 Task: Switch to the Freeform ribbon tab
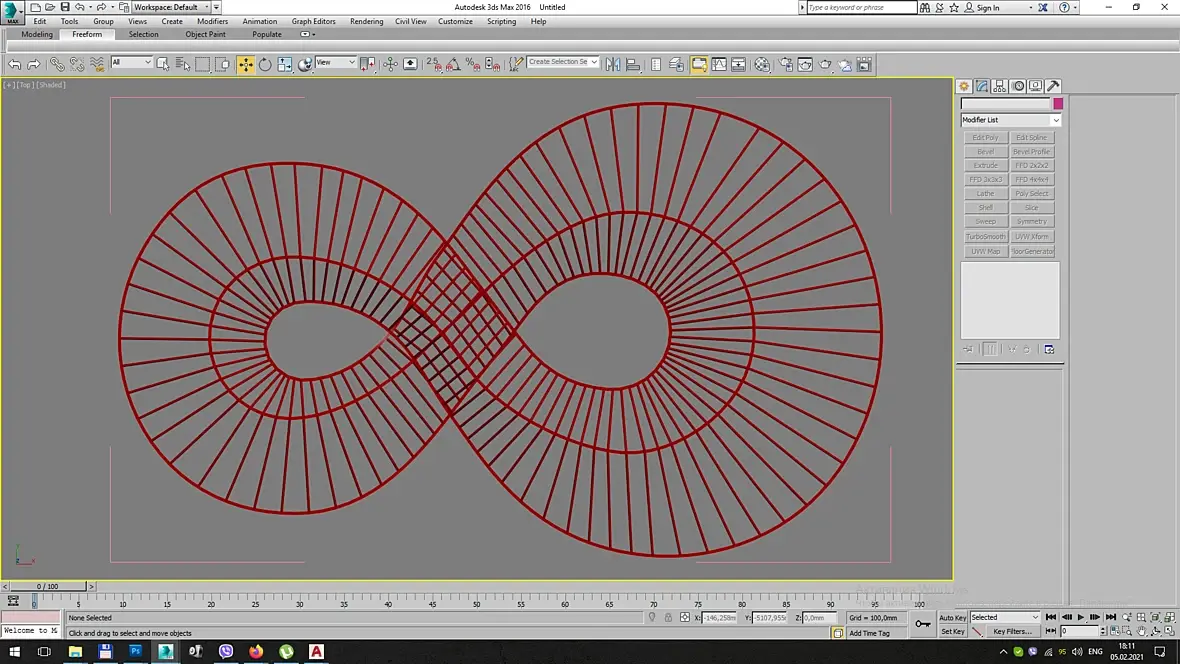87,34
